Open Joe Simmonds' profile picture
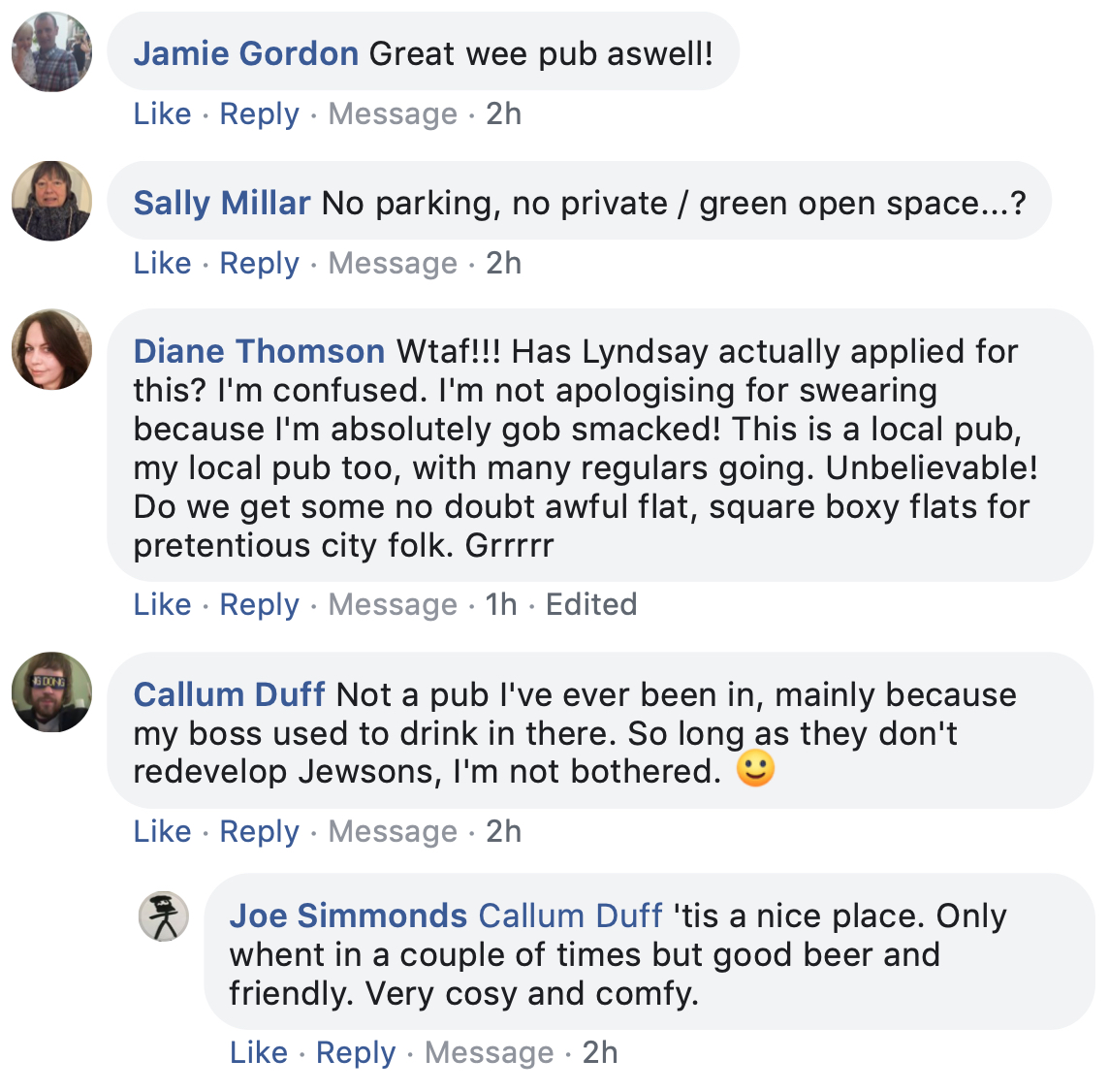 [164, 916]
